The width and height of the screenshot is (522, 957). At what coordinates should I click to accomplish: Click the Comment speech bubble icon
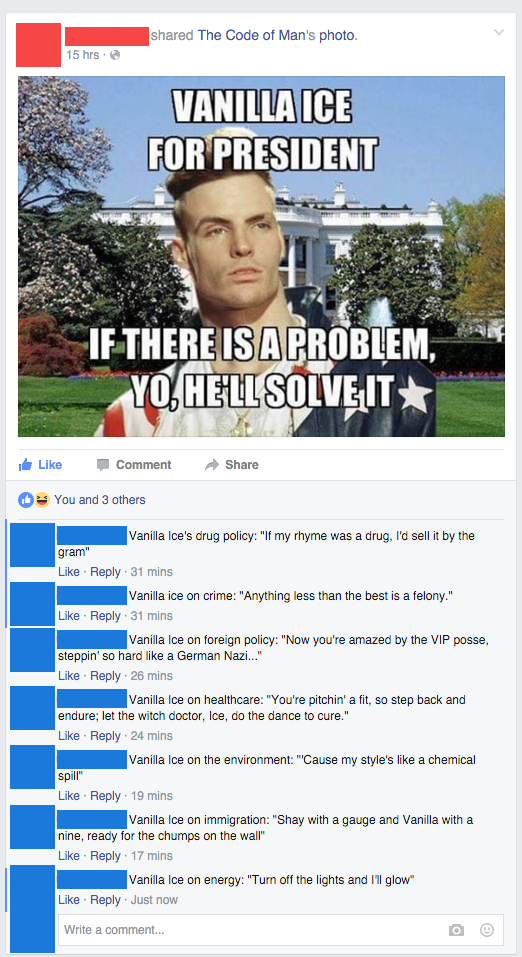click(x=103, y=465)
